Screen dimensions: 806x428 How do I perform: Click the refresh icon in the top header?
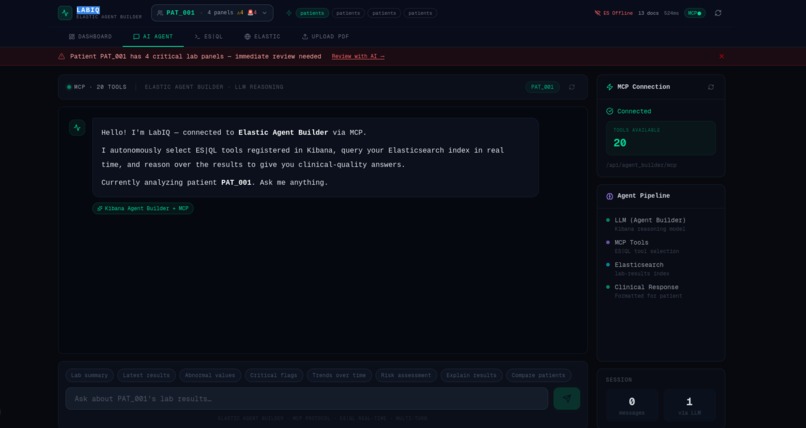pyautogui.click(x=718, y=13)
